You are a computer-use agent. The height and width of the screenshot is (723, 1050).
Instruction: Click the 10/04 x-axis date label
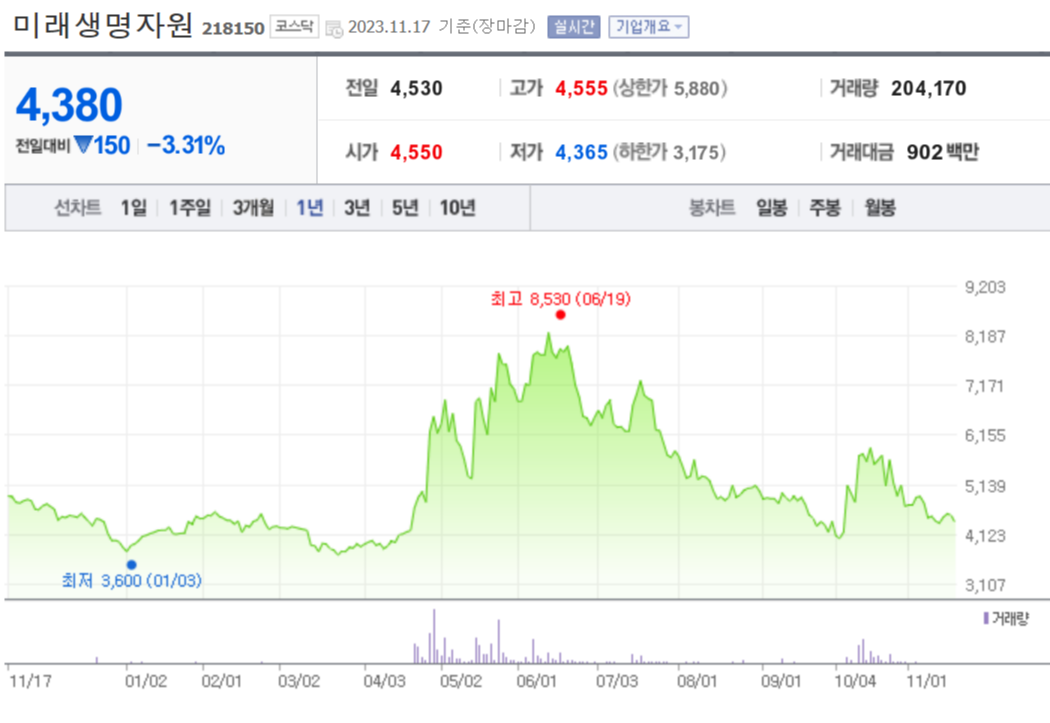(854, 681)
